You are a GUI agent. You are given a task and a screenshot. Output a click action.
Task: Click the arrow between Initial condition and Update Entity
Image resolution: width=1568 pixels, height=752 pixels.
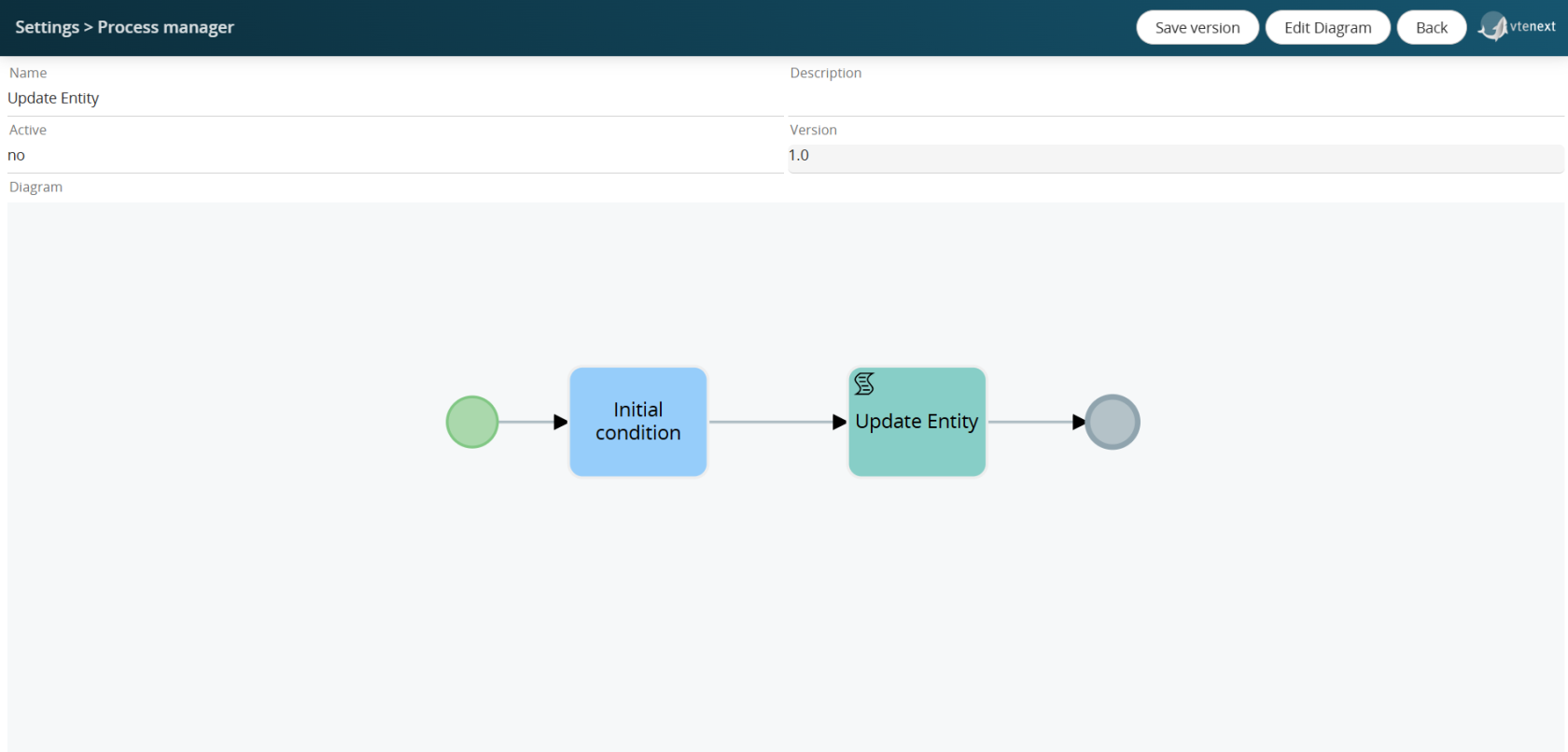click(777, 422)
